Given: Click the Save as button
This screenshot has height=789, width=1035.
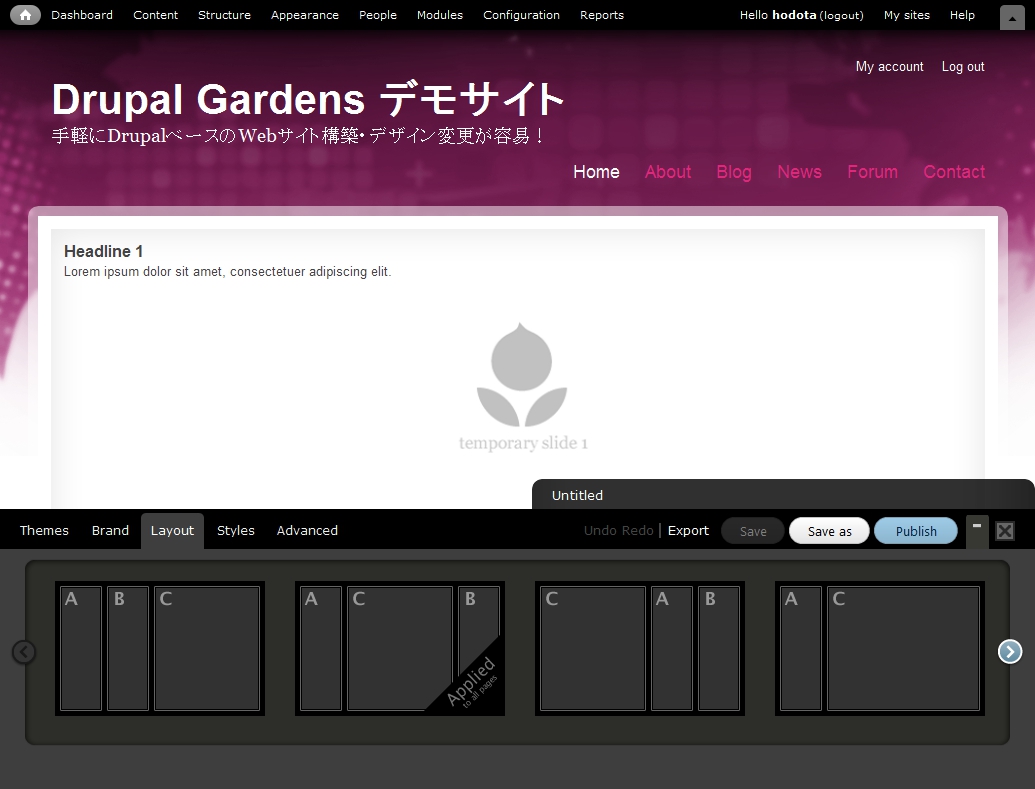Looking at the screenshot, I should coord(829,531).
